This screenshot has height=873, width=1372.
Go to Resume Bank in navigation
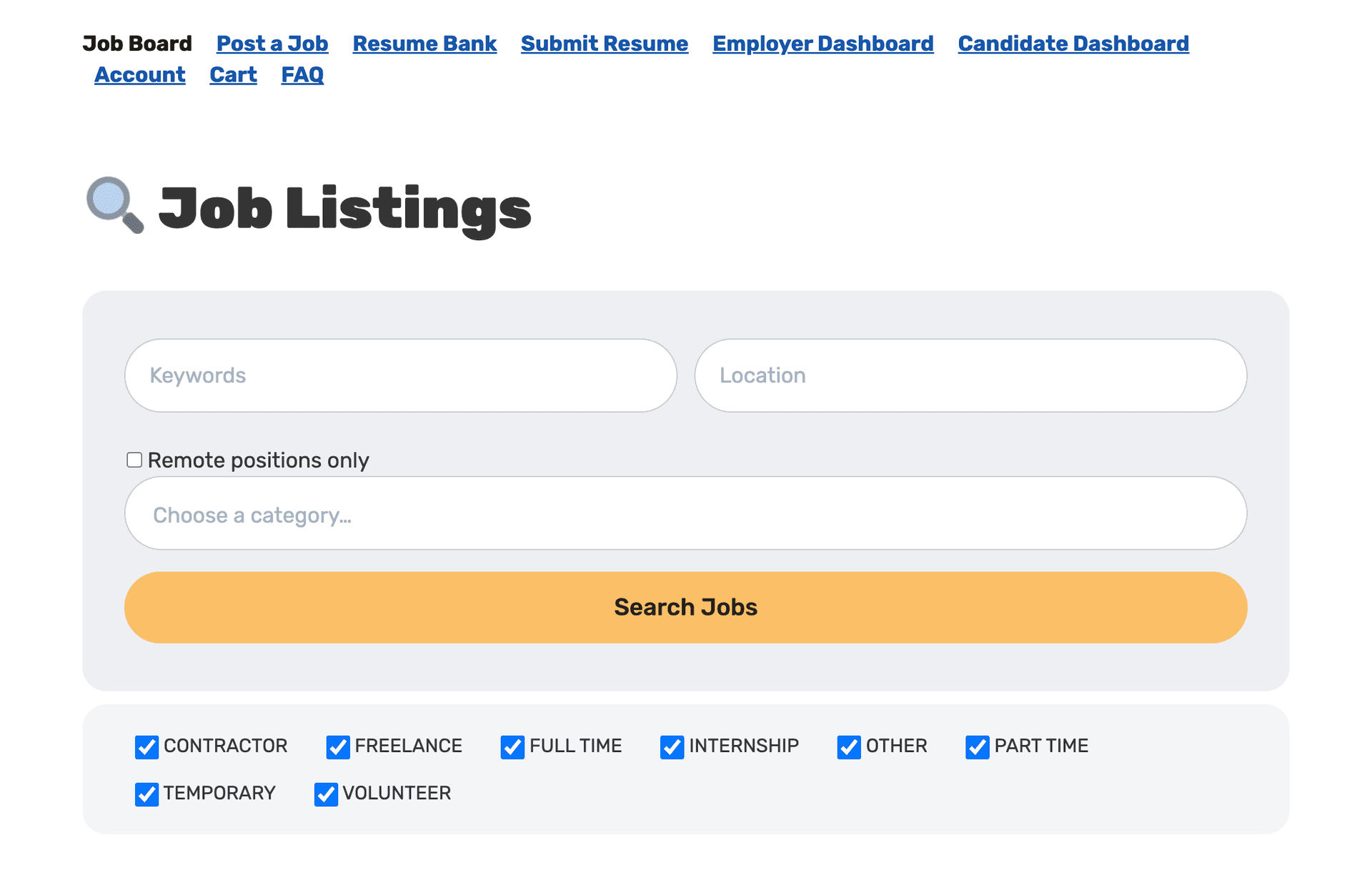point(424,44)
